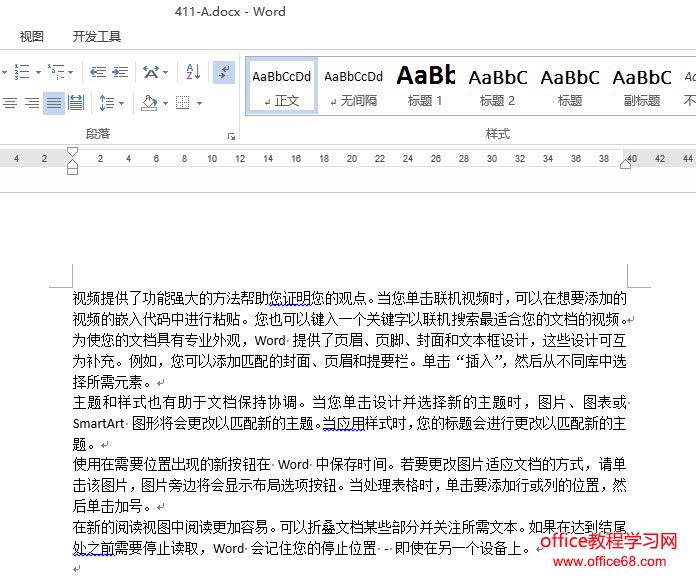Screen dimensions: 696x578
Task: Decrease the paragraph indent
Action: tap(97, 72)
